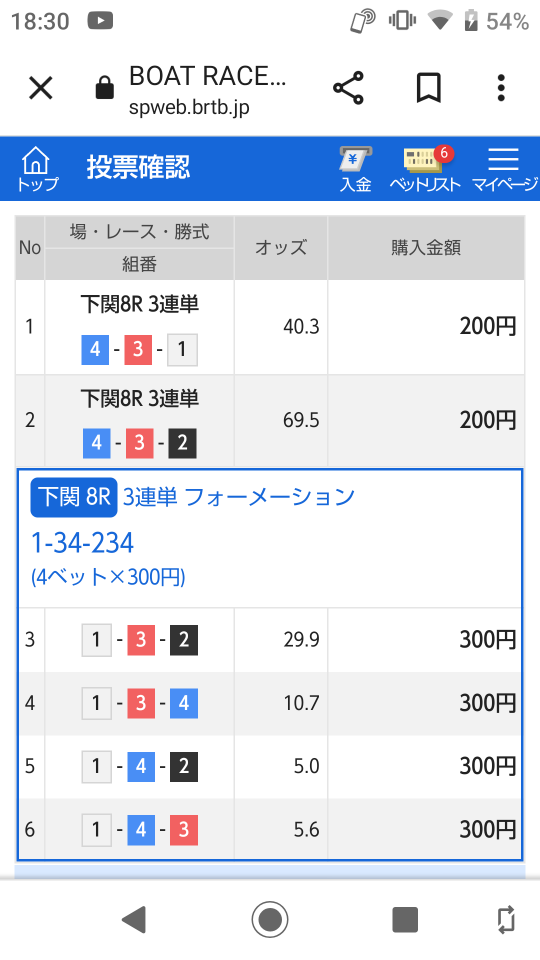Viewport: 540px width, 960px height.
Task: Tap the screen rotation icon
Action: coord(506,919)
